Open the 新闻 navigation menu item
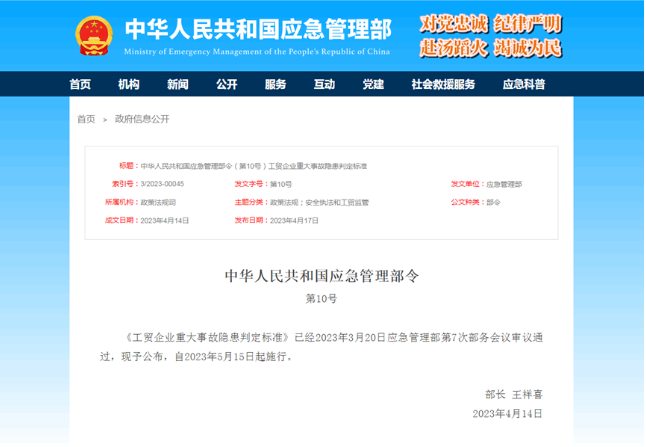 tap(178, 84)
